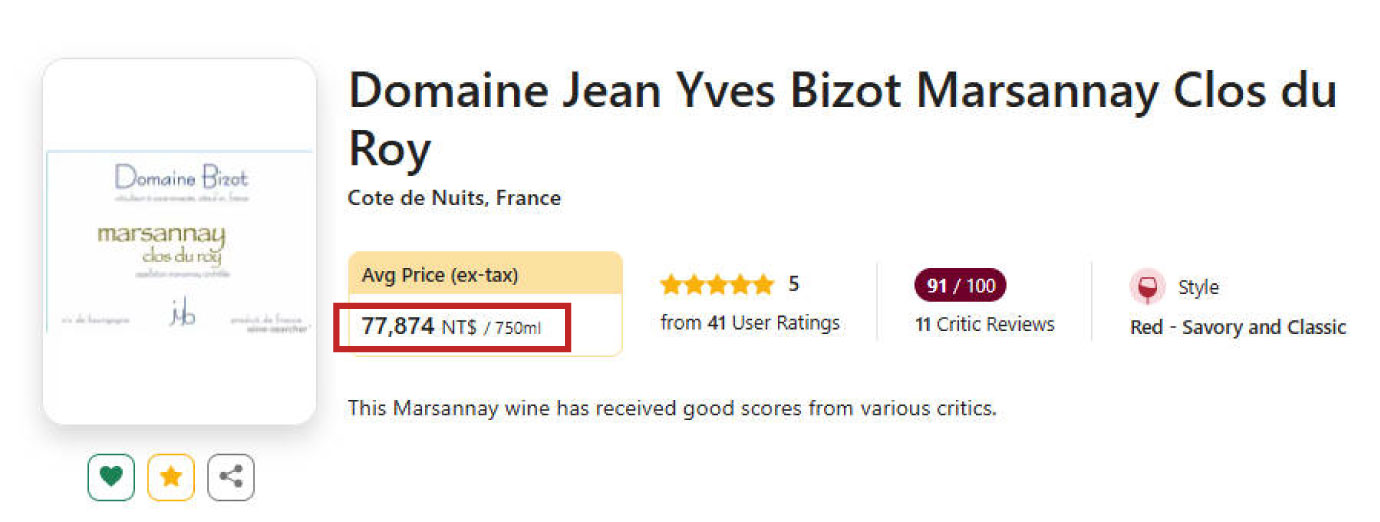Click the Marsannay wine description text

click(x=672, y=408)
